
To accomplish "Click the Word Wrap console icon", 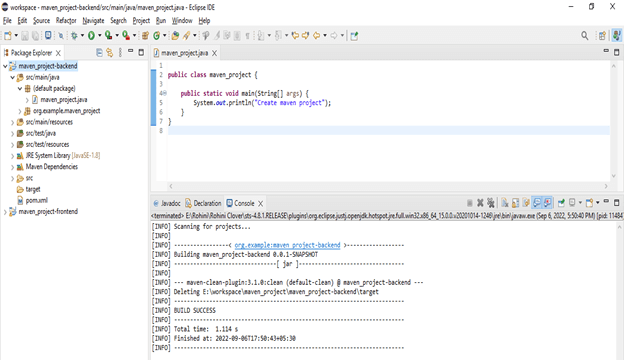I will click(x=526, y=203).
